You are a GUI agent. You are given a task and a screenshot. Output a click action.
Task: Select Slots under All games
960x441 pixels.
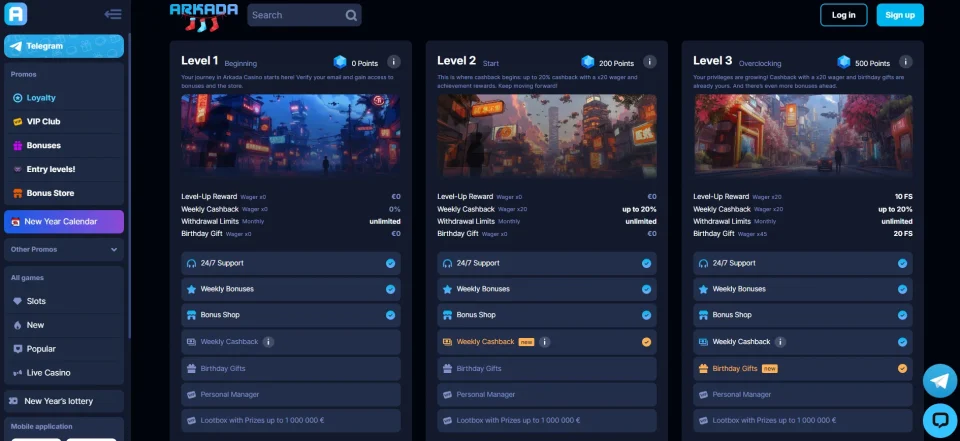(x=64, y=301)
